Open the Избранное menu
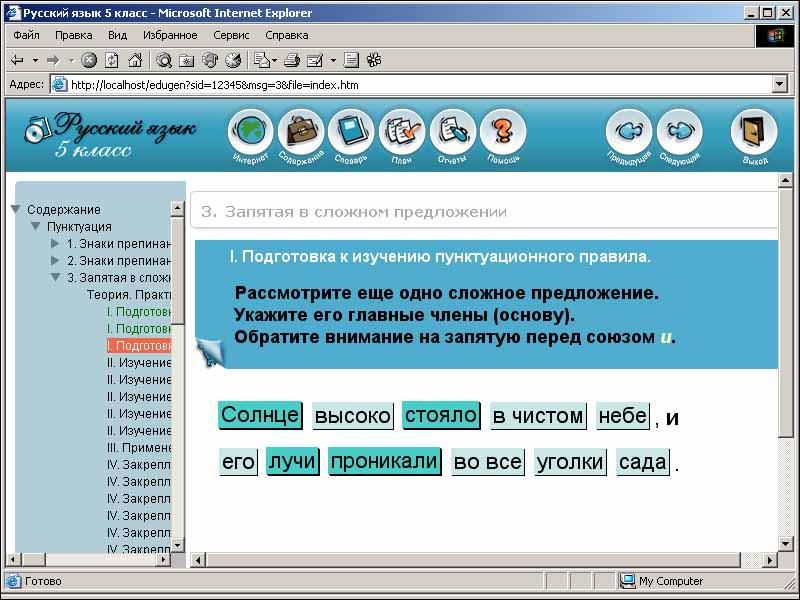 (x=170, y=35)
